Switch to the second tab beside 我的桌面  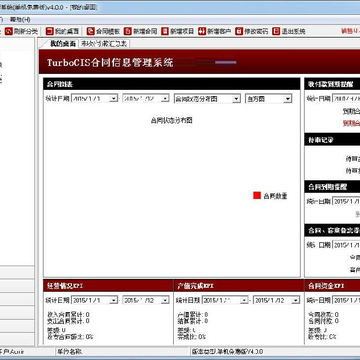pyautogui.click(x=104, y=44)
